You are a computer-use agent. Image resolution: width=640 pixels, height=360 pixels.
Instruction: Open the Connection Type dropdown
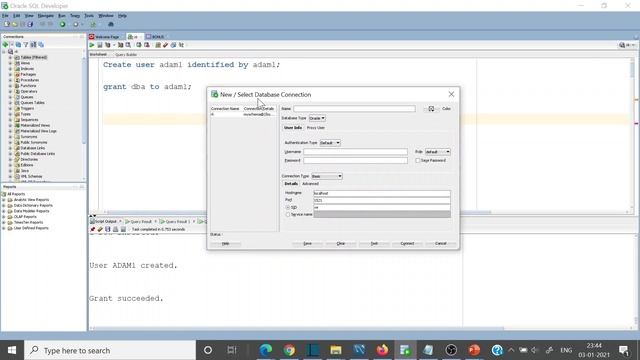[327, 176]
